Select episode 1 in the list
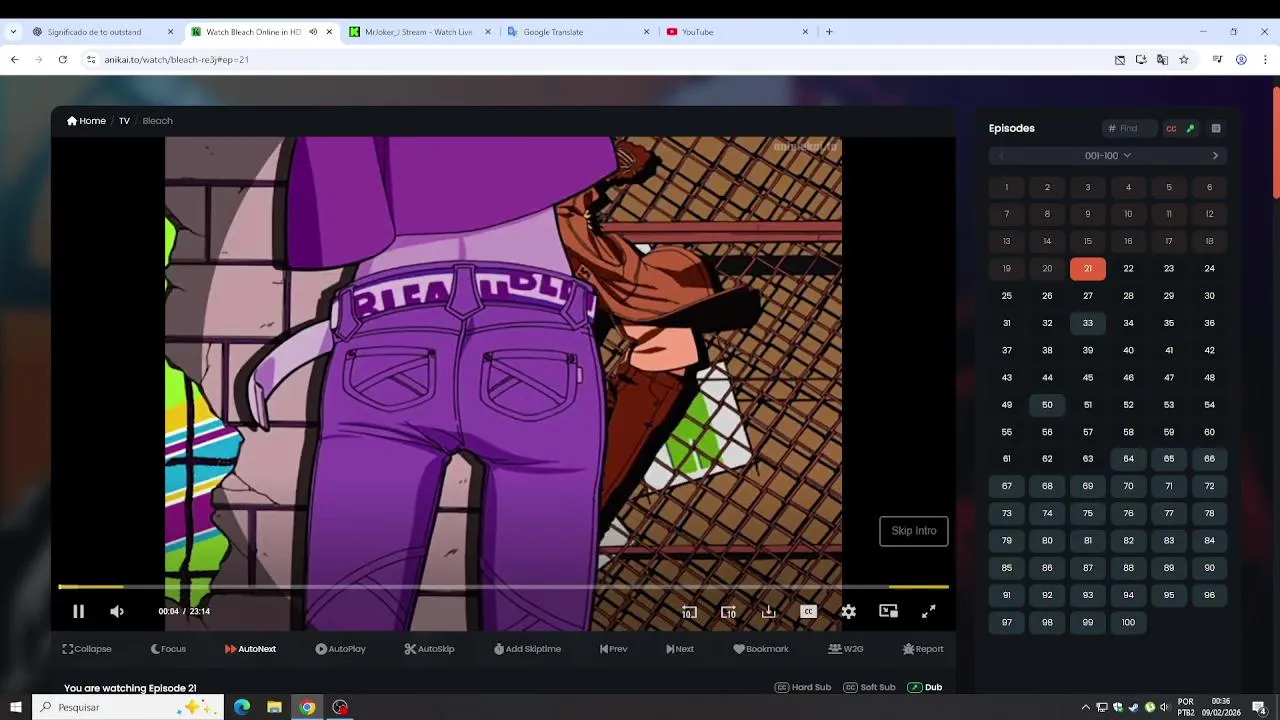The height and width of the screenshot is (720, 1280). pos(1007,187)
